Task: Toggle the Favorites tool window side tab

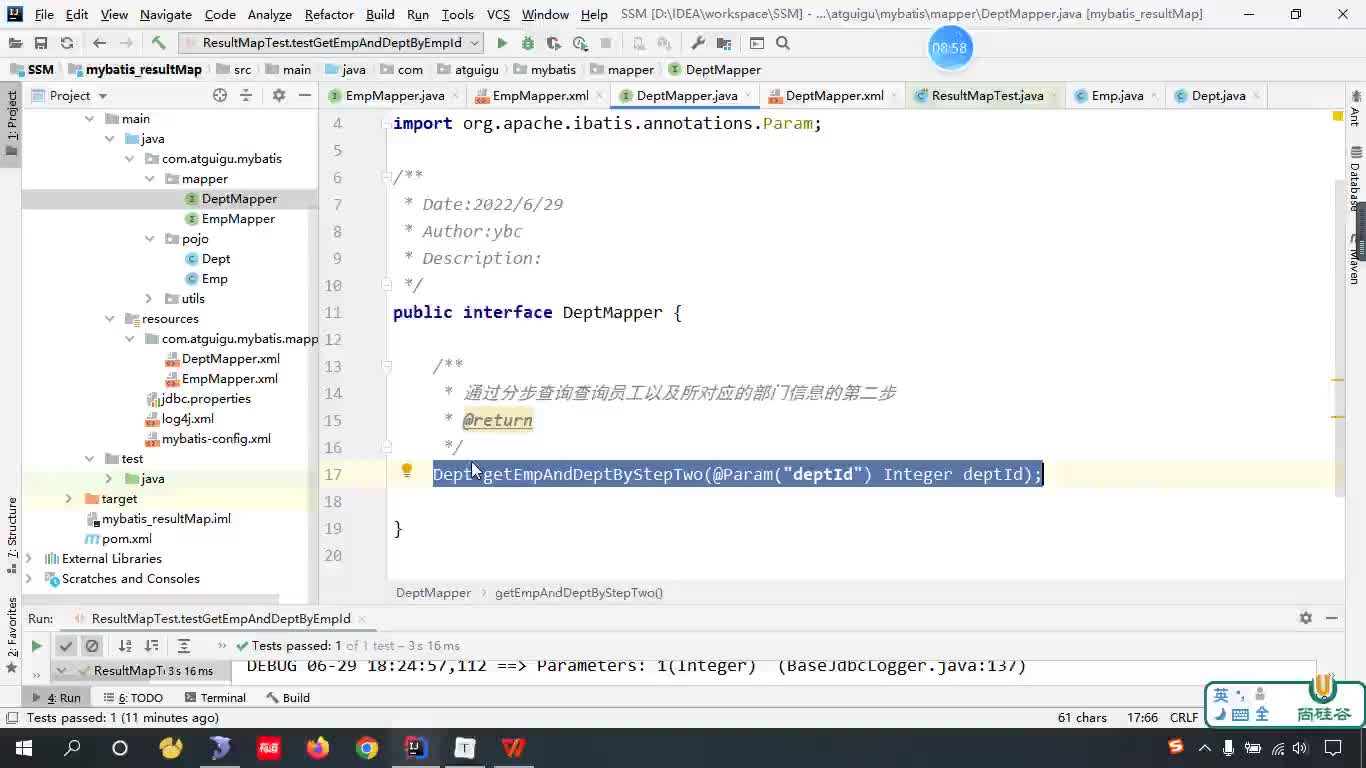Action: pyautogui.click(x=12, y=635)
